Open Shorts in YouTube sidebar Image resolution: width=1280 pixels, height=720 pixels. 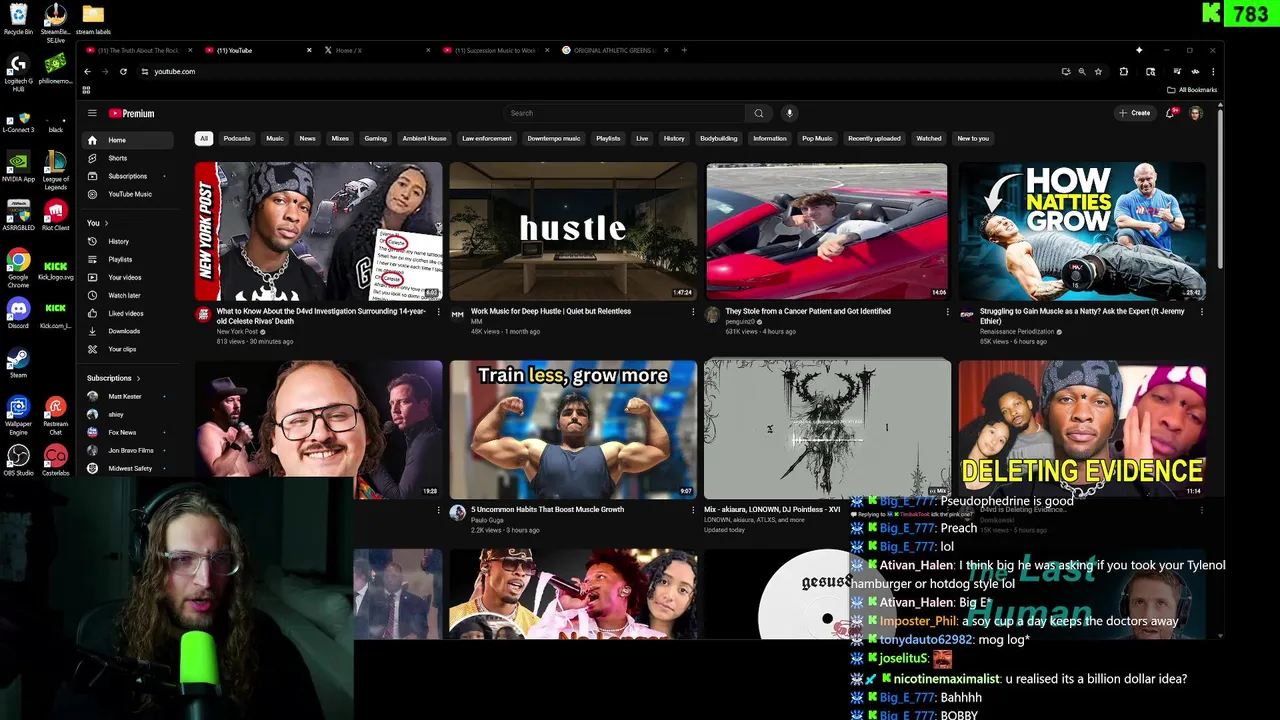tap(129, 158)
